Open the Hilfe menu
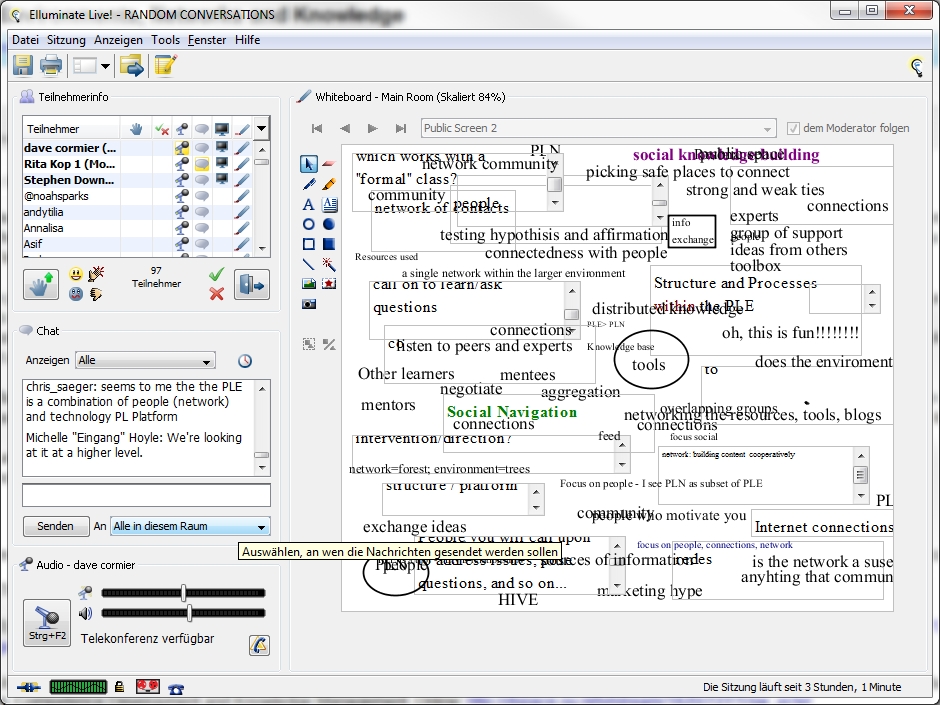The width and height of the screenshot is (940, 705). pyautogui.click(x=248, y=40)
